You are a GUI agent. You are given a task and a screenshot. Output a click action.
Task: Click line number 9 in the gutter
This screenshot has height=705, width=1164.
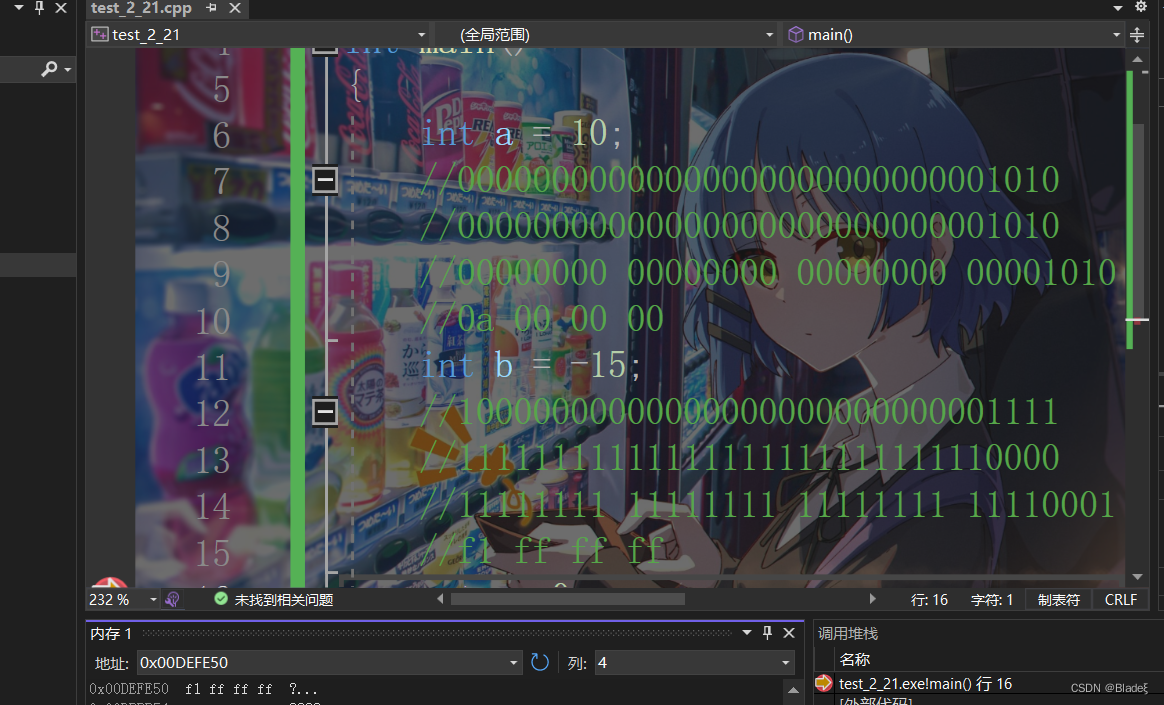coord(221,274)
